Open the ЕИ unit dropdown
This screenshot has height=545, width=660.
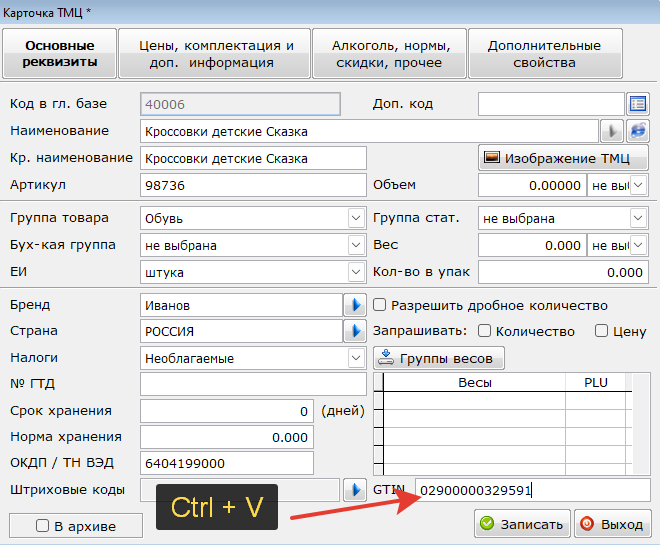pos(356,272)
